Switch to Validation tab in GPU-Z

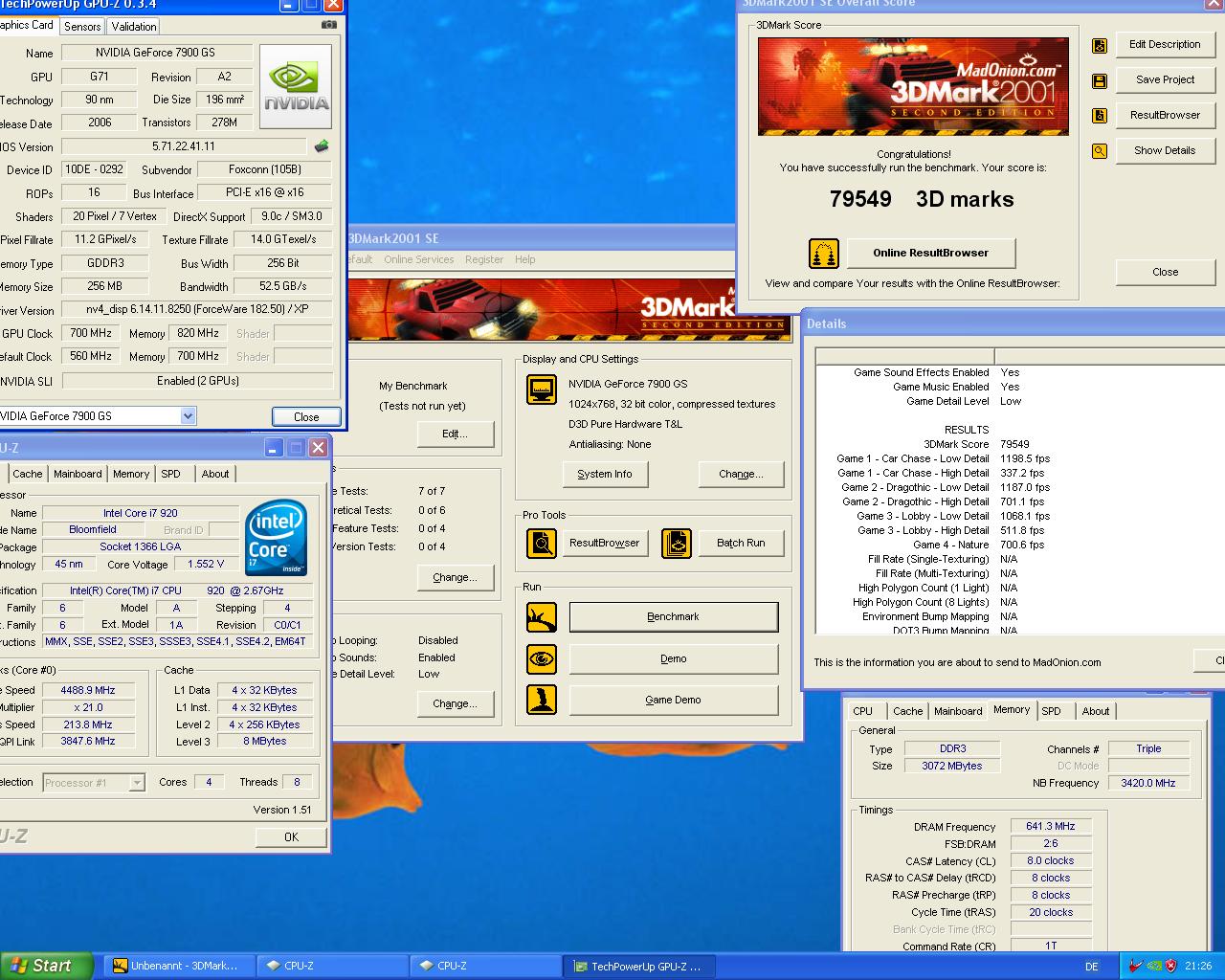coord(133,26)
